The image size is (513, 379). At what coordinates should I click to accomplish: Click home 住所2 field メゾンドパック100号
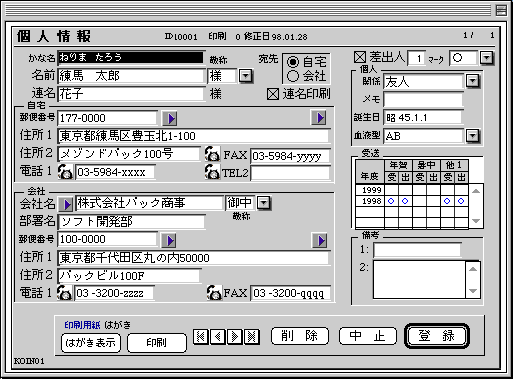(129, 154)
